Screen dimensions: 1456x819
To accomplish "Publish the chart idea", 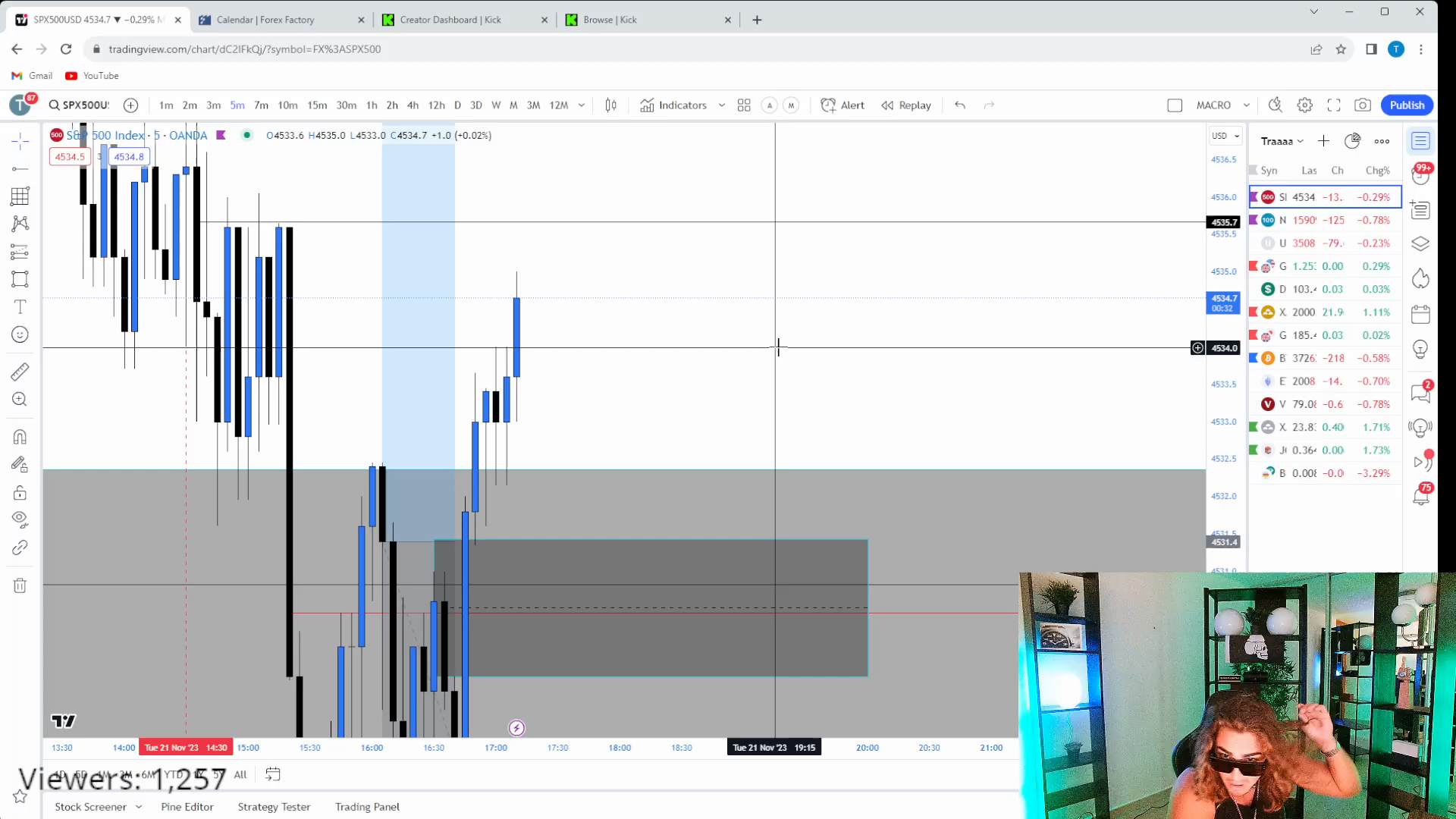I will coord(1407,105).
